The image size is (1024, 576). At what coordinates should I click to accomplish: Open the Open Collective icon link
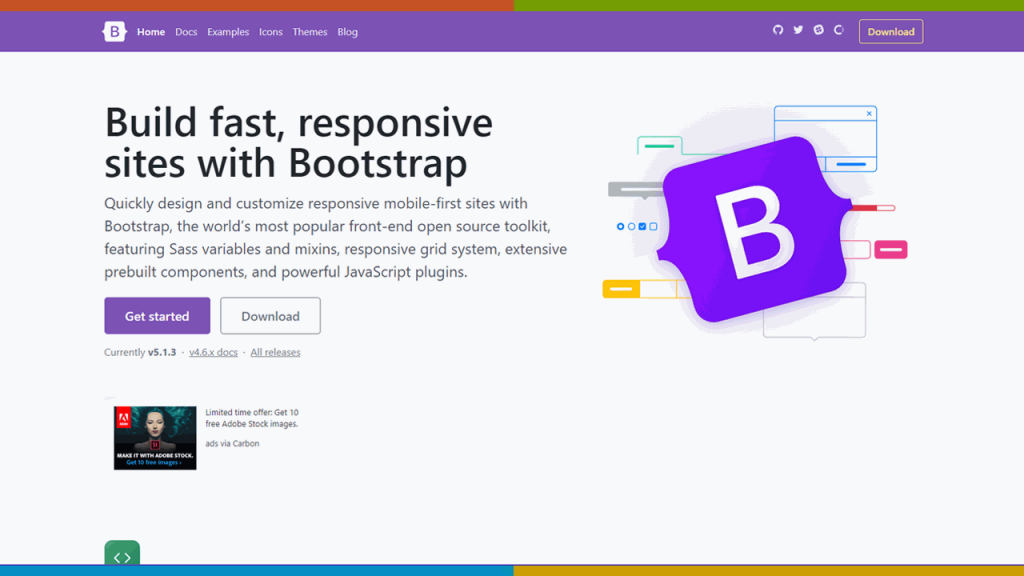[x=838, y=30]
